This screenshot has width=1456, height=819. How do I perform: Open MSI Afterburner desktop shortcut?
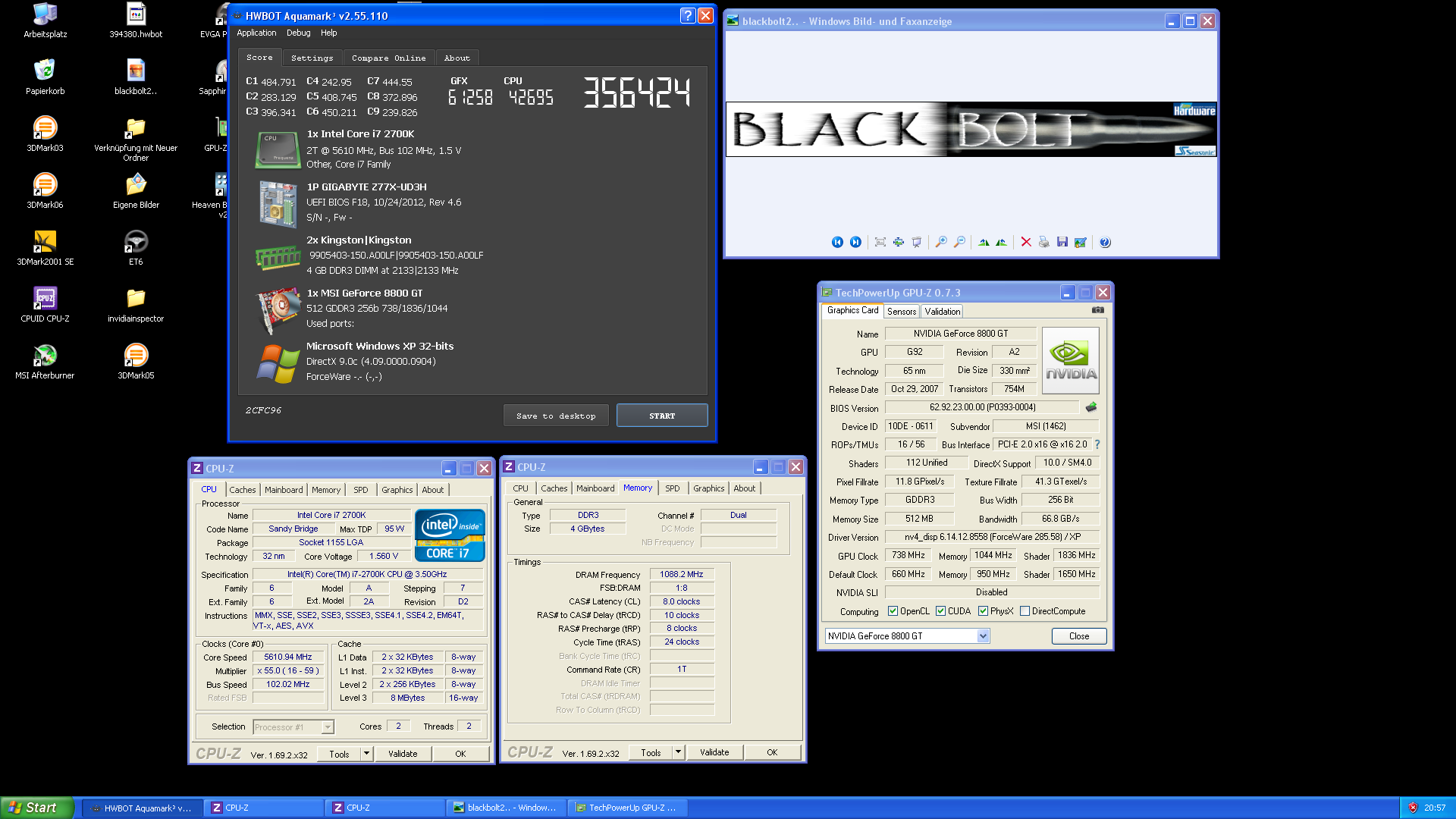pyautogui.click(x=45, y=361)
